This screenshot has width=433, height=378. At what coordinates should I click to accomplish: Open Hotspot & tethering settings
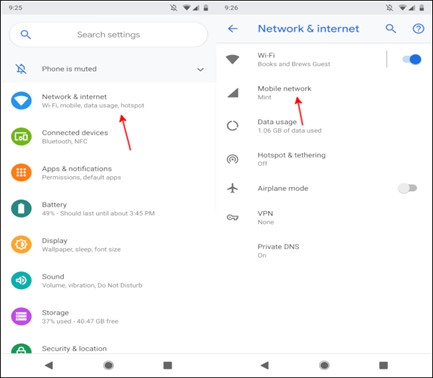tap(324, 159)
